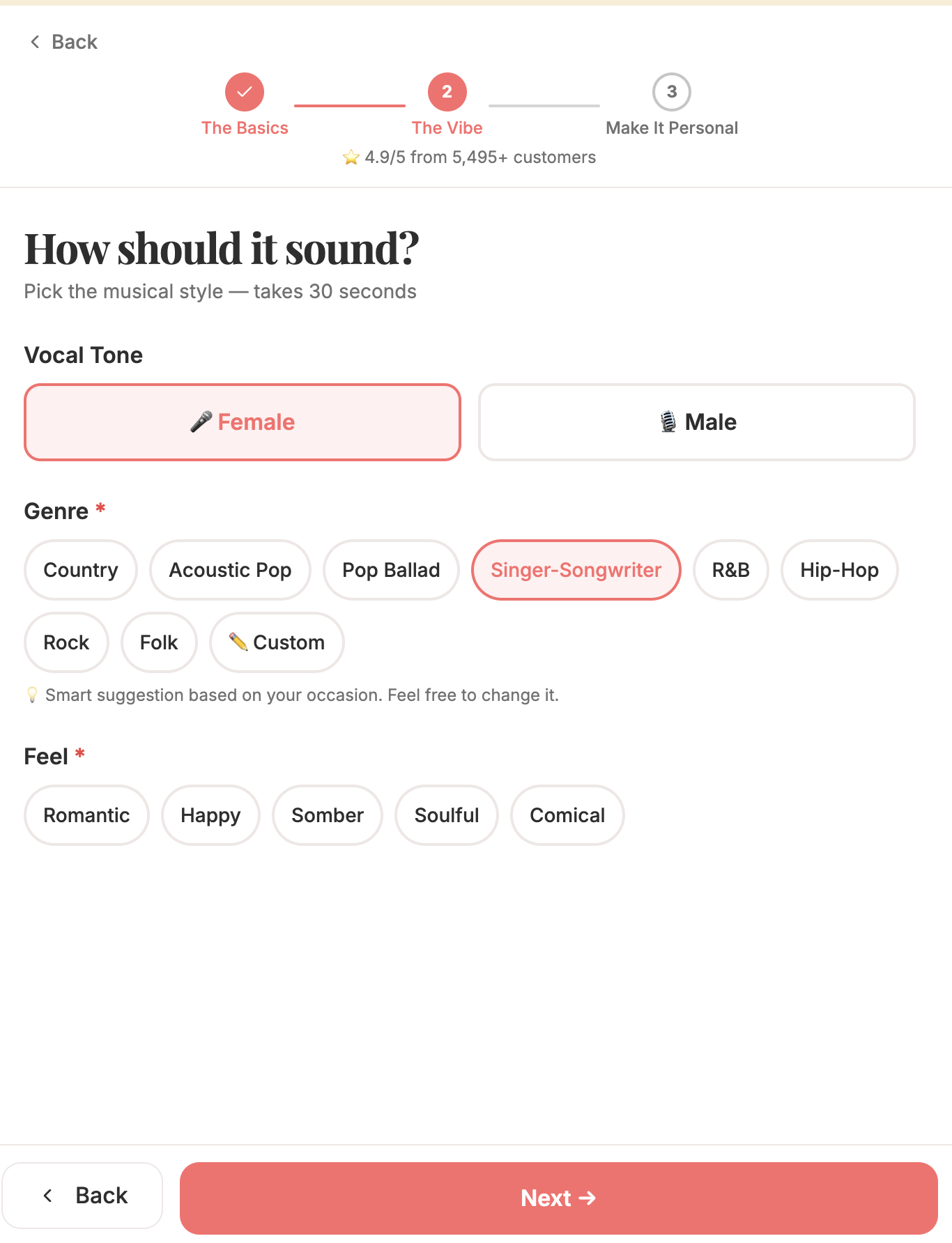Select the Male vocal tone
The height and width of the screenshot is (1243, 952).
pos(697,421)
